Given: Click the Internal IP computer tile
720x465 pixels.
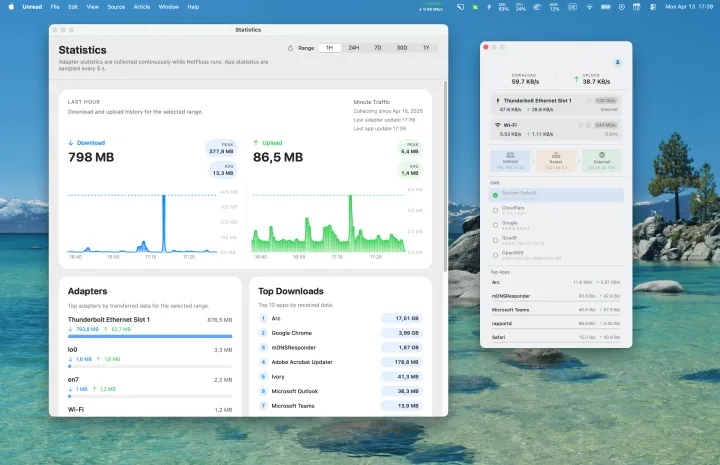Looking at the screenshot, I should (510, 161).
